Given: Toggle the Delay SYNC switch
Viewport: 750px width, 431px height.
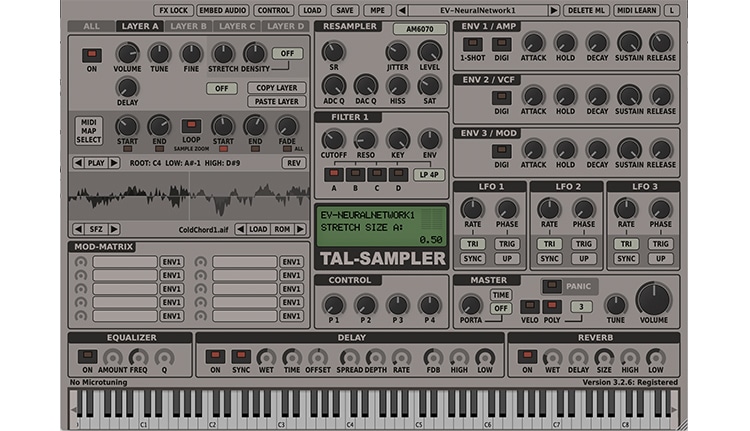Looking at the screenshot, I should click(x=241, y=356).
